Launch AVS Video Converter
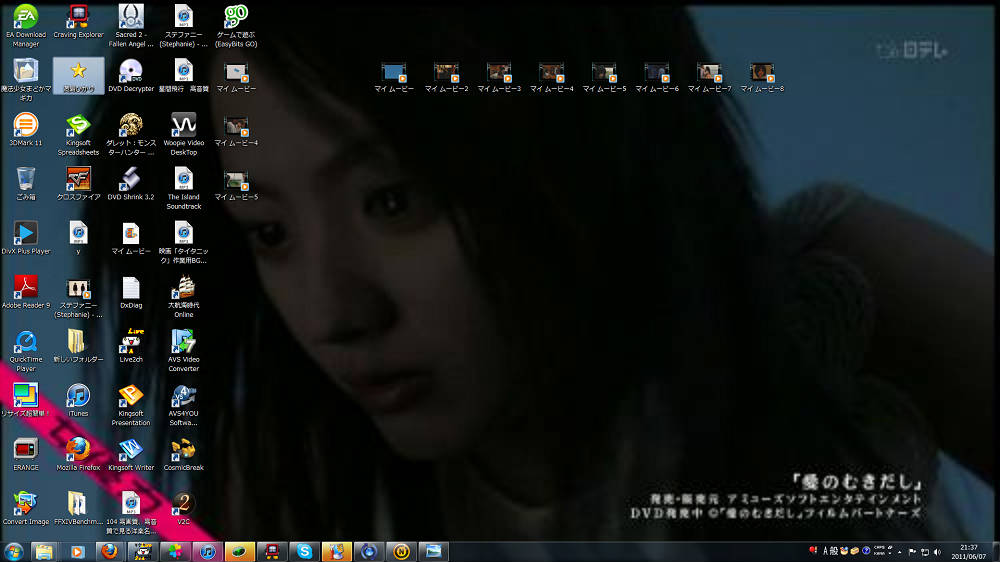The image size is (1000, 562). click(x=184, y=351)
